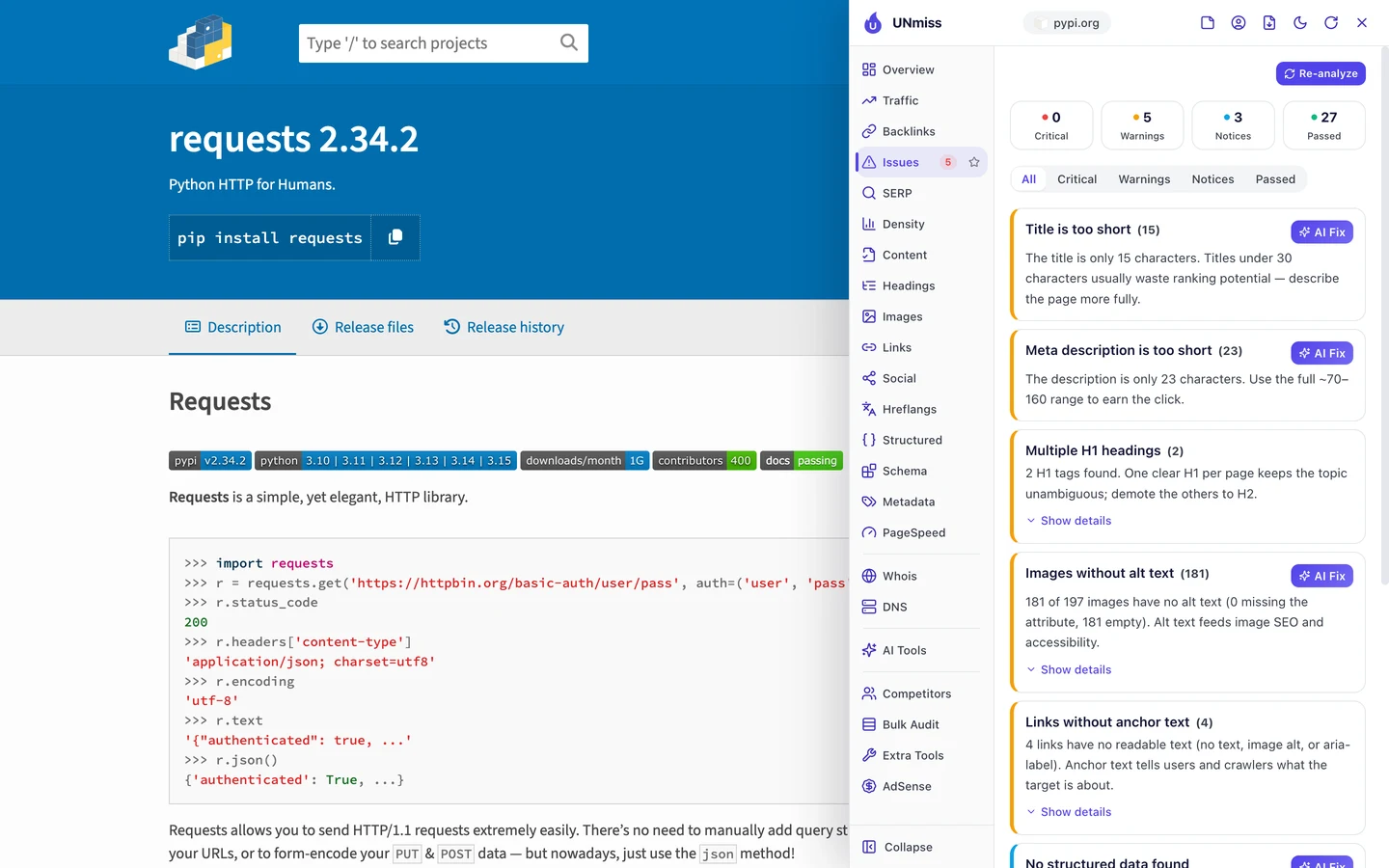Viewport: 1389px width, 868px height.
Task: Click the PyPI search magnifier icon
Action: (569, 42)
